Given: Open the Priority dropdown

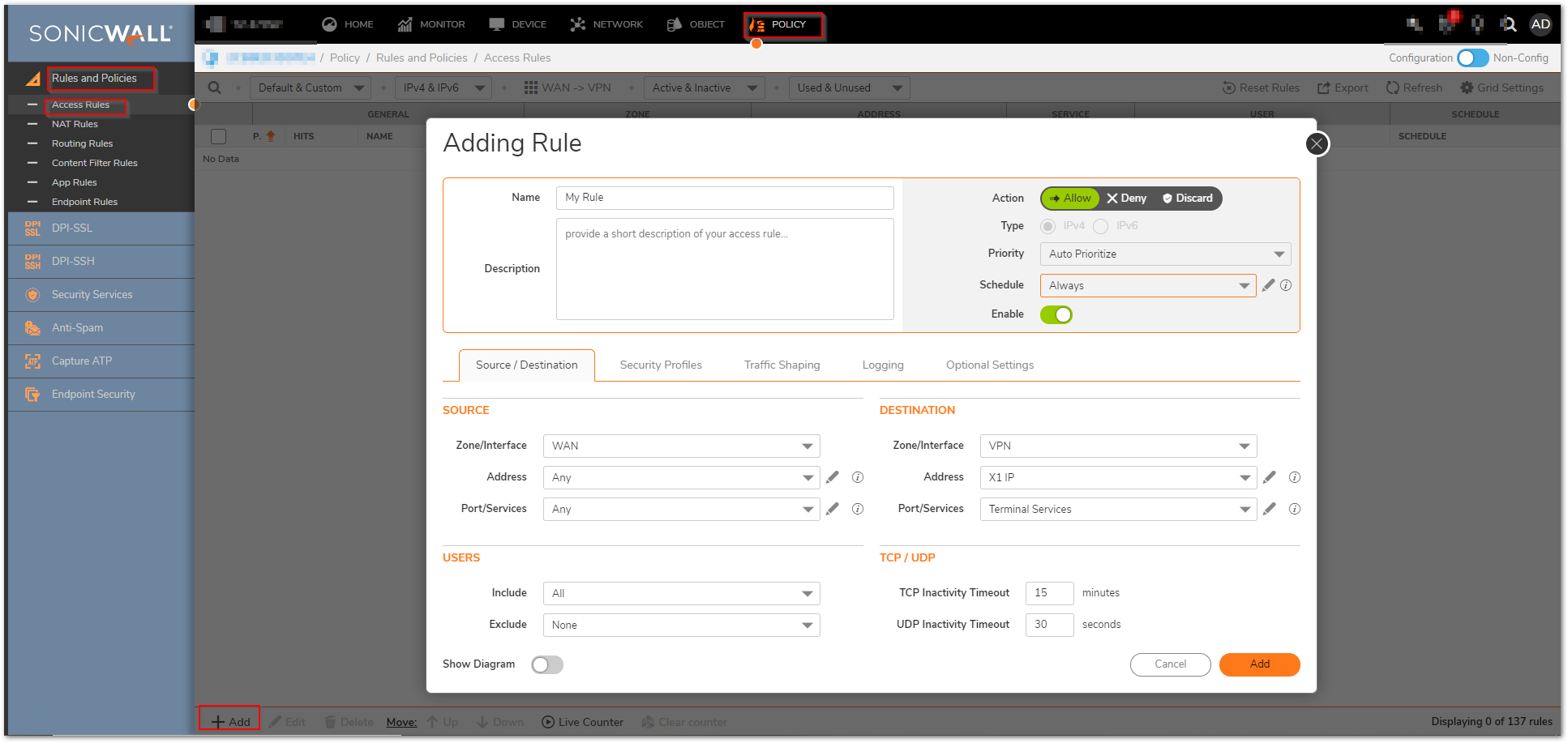Looking at the screenshot, I should pyautogui.click(x=1164, y=254).
